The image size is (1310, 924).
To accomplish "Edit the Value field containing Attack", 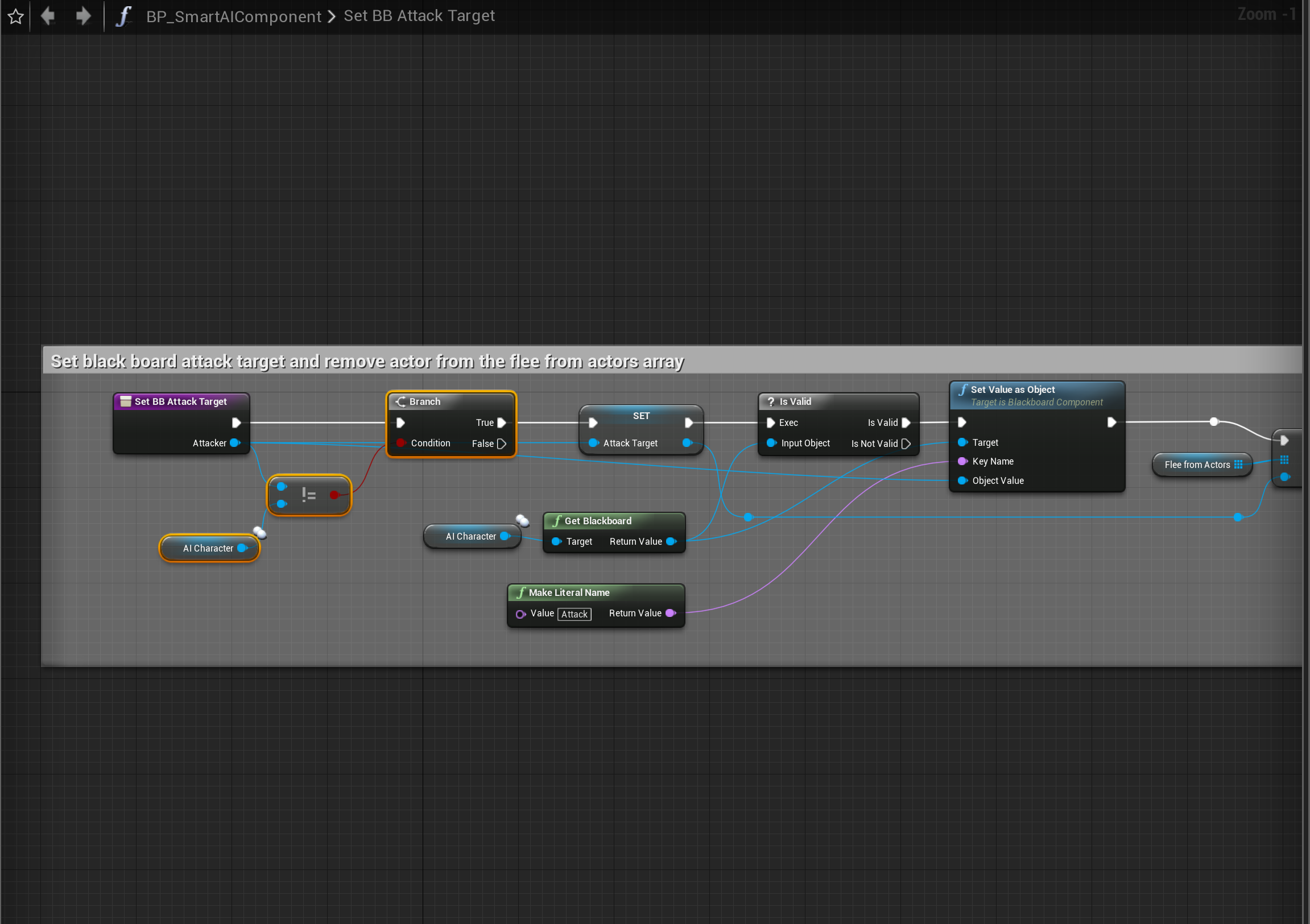I will [574, 614].
